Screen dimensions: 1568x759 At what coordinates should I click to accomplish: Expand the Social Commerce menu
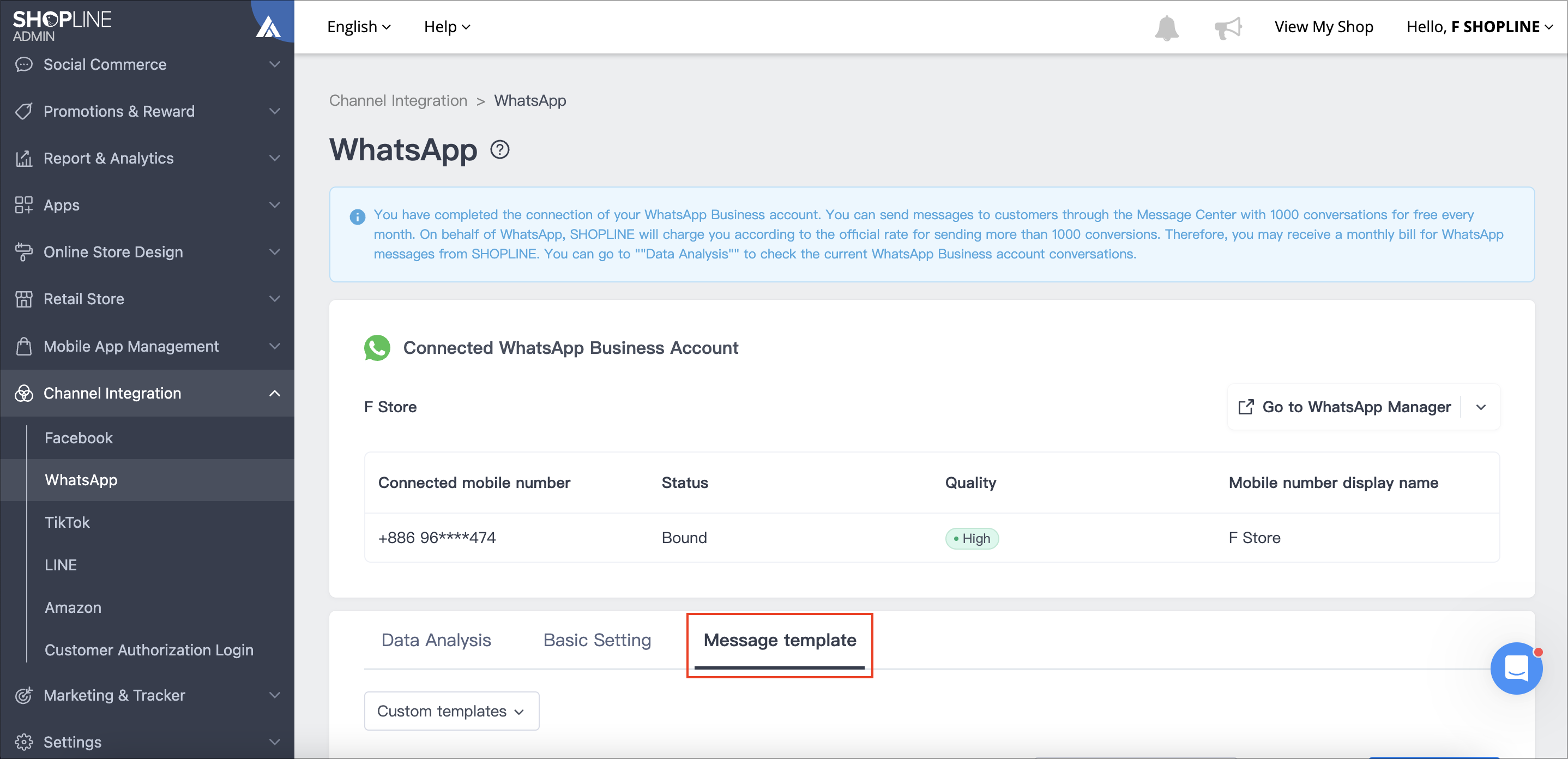point(275,64)
